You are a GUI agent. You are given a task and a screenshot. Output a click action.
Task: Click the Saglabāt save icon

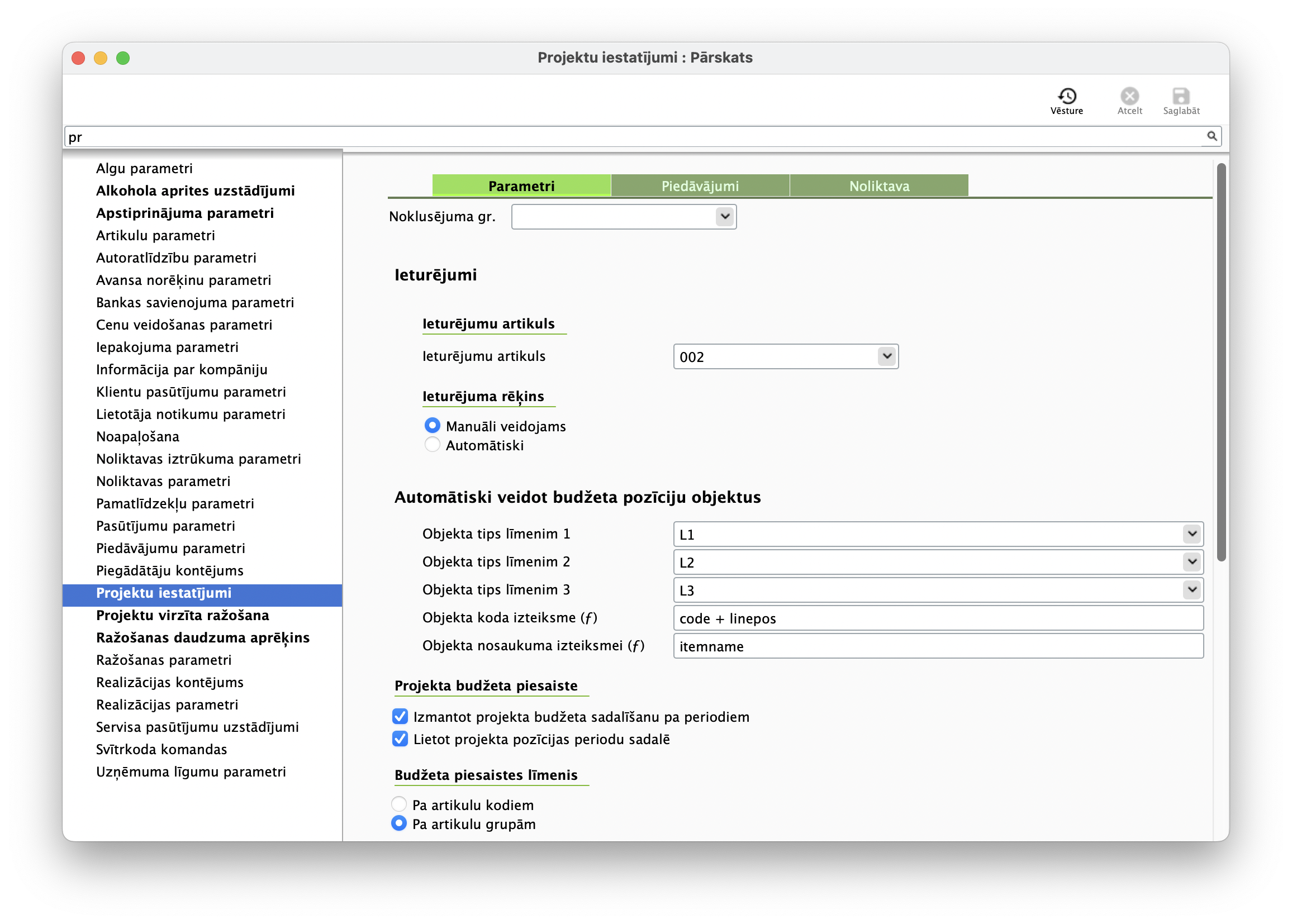[1181, 96]
